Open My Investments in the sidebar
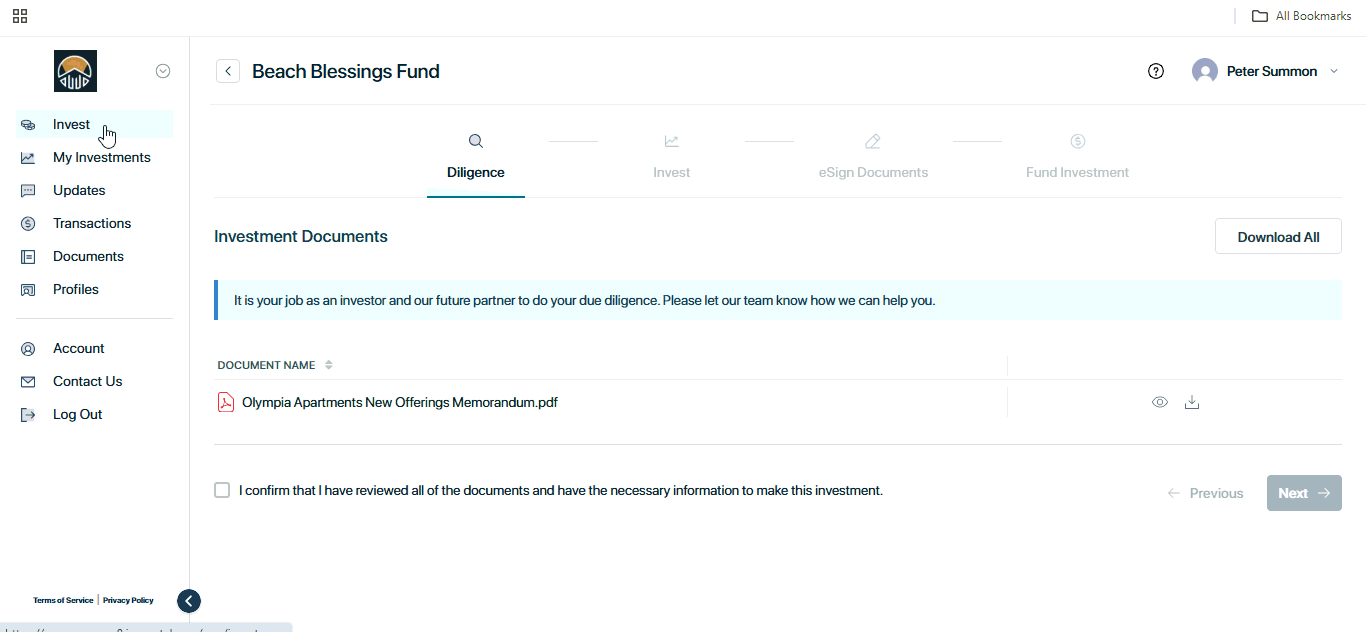 pos(101,157)
